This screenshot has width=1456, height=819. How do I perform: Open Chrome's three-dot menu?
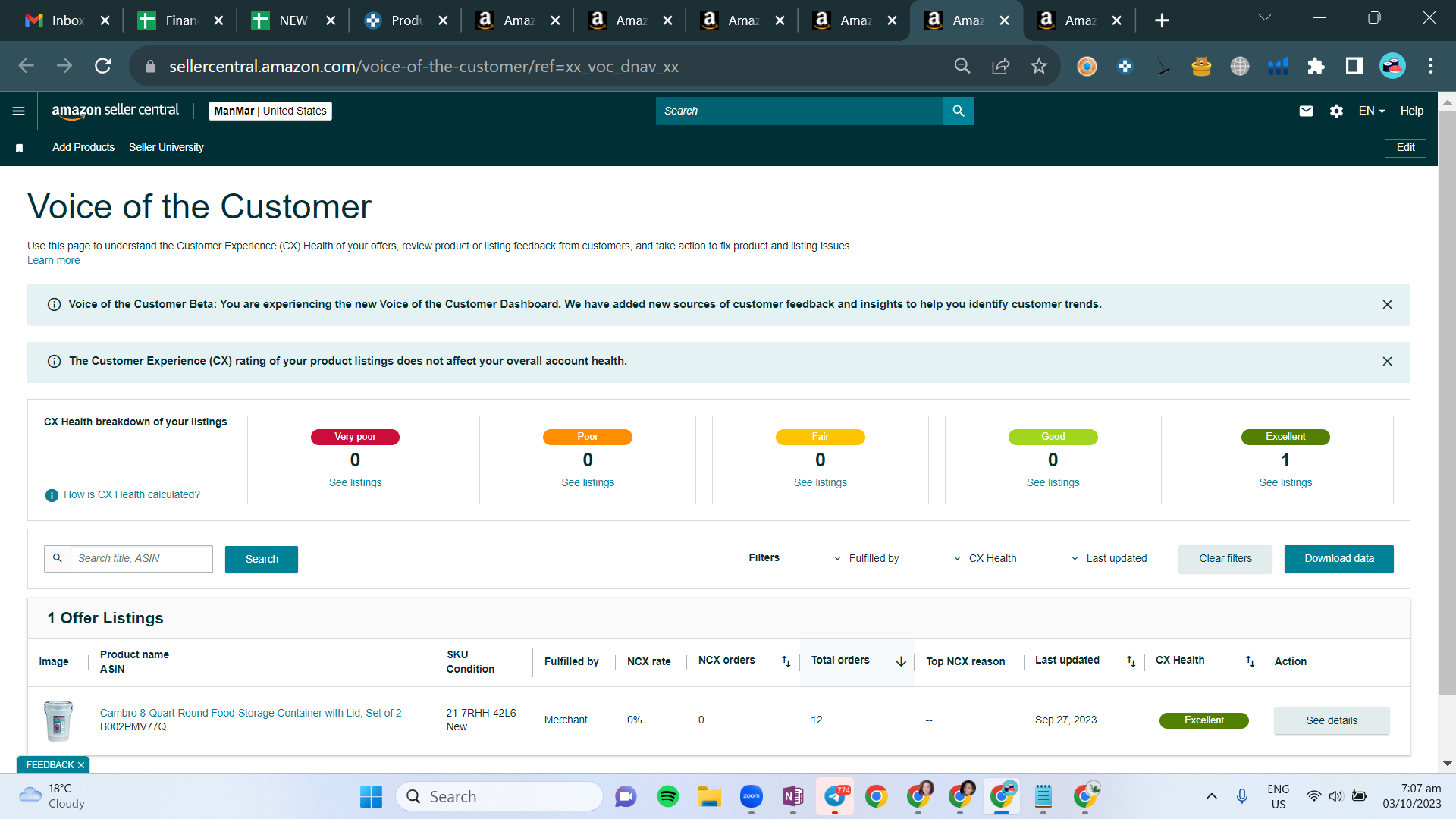pyautogui.click(x=1431, y=66)
